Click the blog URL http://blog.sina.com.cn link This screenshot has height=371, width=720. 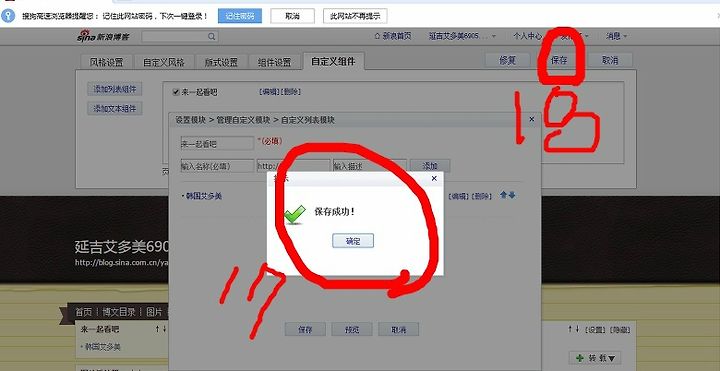click(x=122, y=263)
